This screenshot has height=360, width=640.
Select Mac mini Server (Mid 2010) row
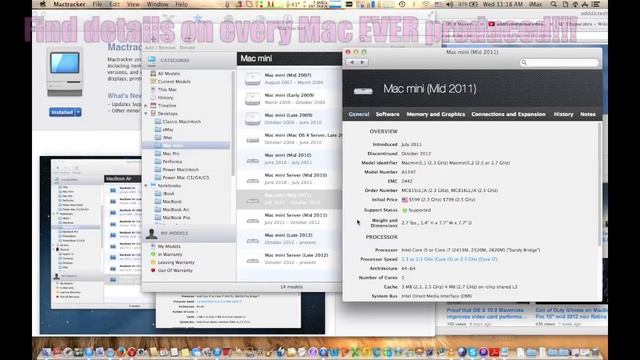point(289,179)
